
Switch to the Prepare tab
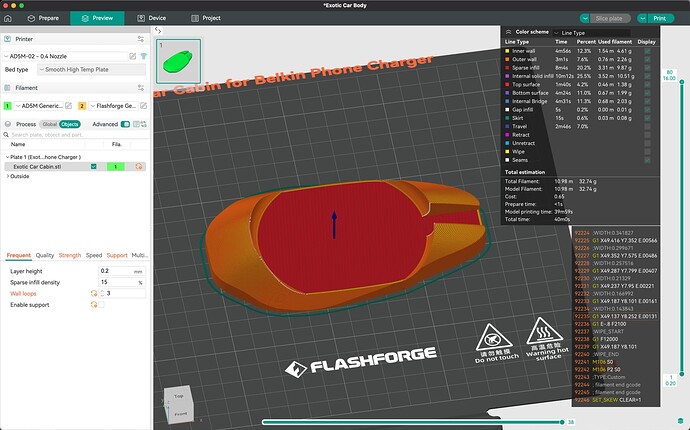tap(43, 18)
